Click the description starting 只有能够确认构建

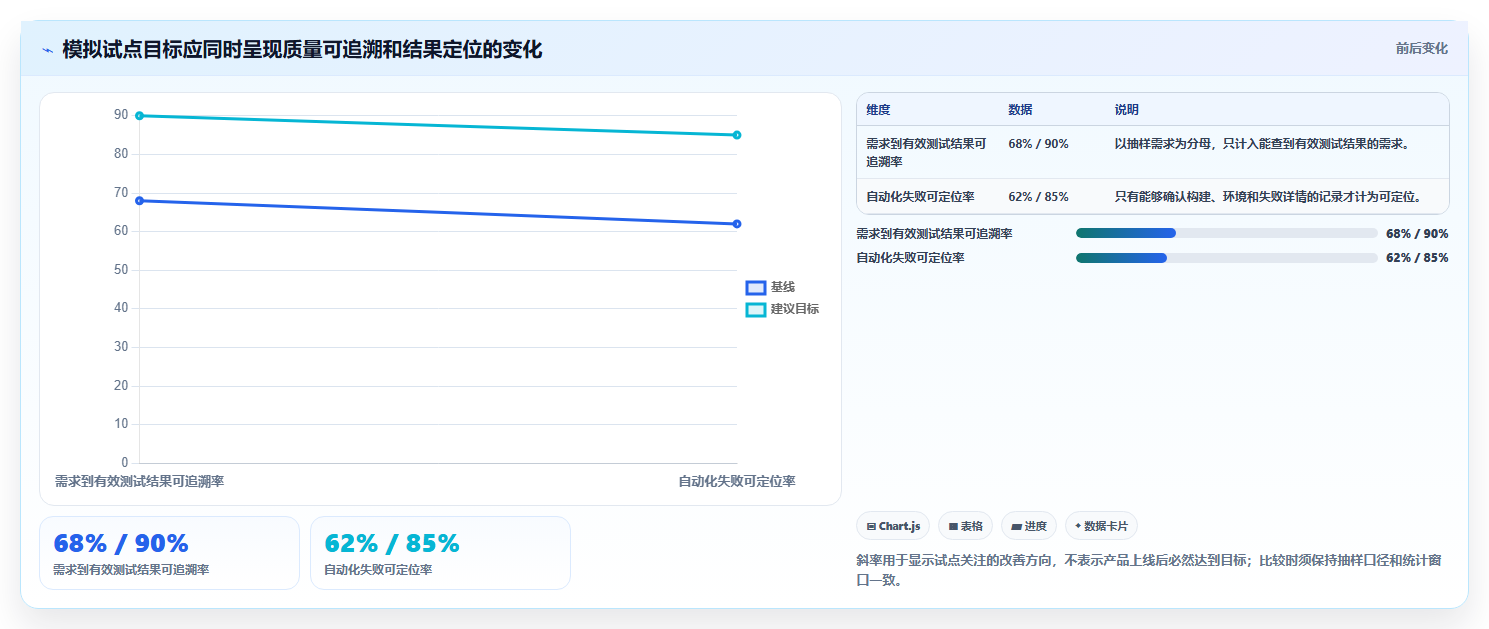[1268, 197]
